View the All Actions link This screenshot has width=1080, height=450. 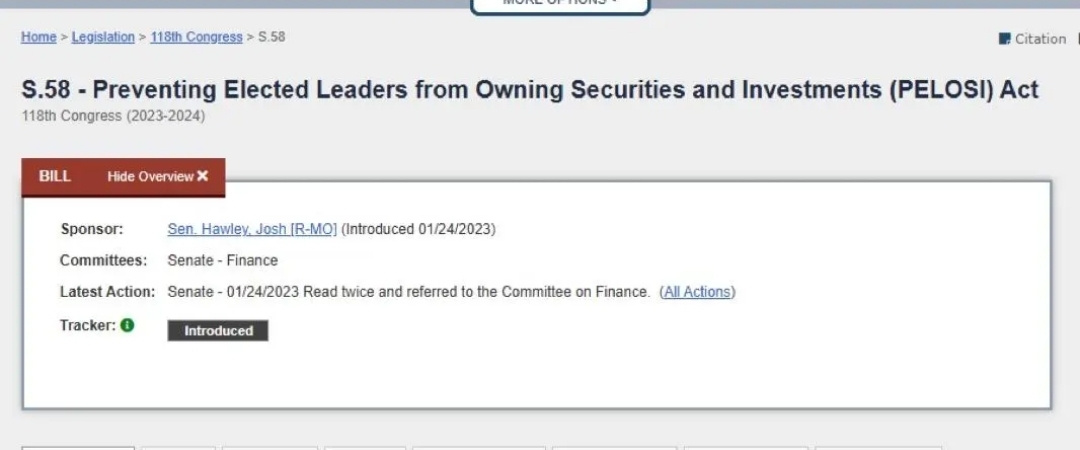click(x=697, y=292)
